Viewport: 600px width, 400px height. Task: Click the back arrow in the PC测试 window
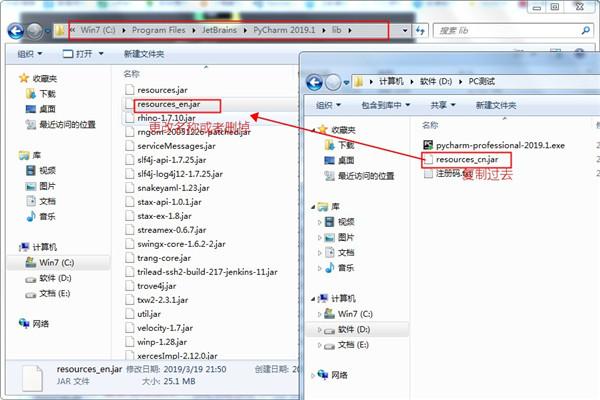pos(315,82)
